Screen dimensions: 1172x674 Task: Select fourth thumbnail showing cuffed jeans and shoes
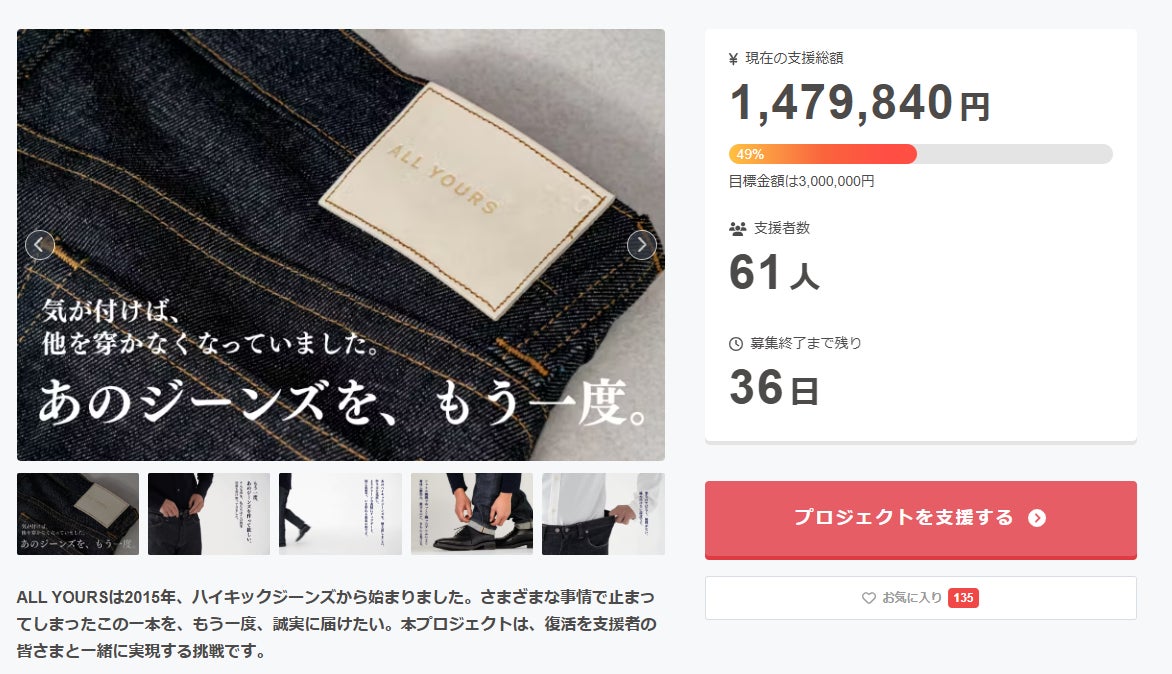[x=472, y=514]
